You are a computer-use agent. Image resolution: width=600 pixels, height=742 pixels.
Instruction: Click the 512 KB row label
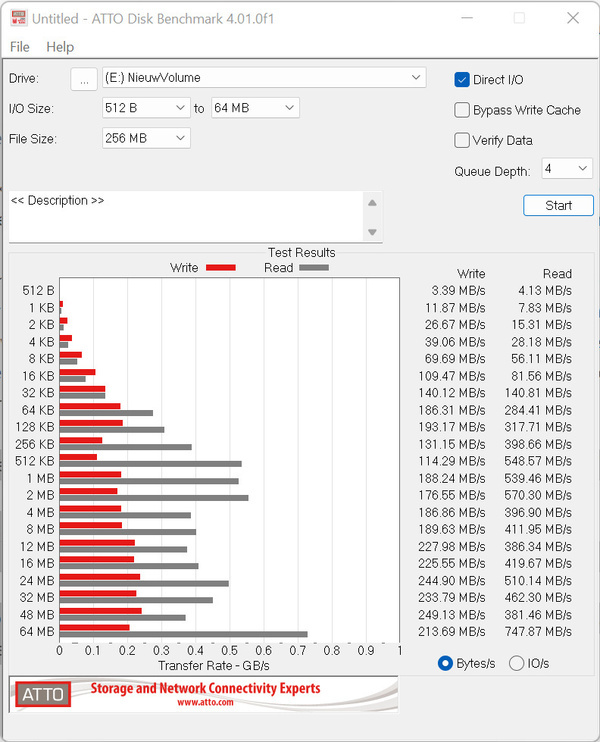coord(35,461)
